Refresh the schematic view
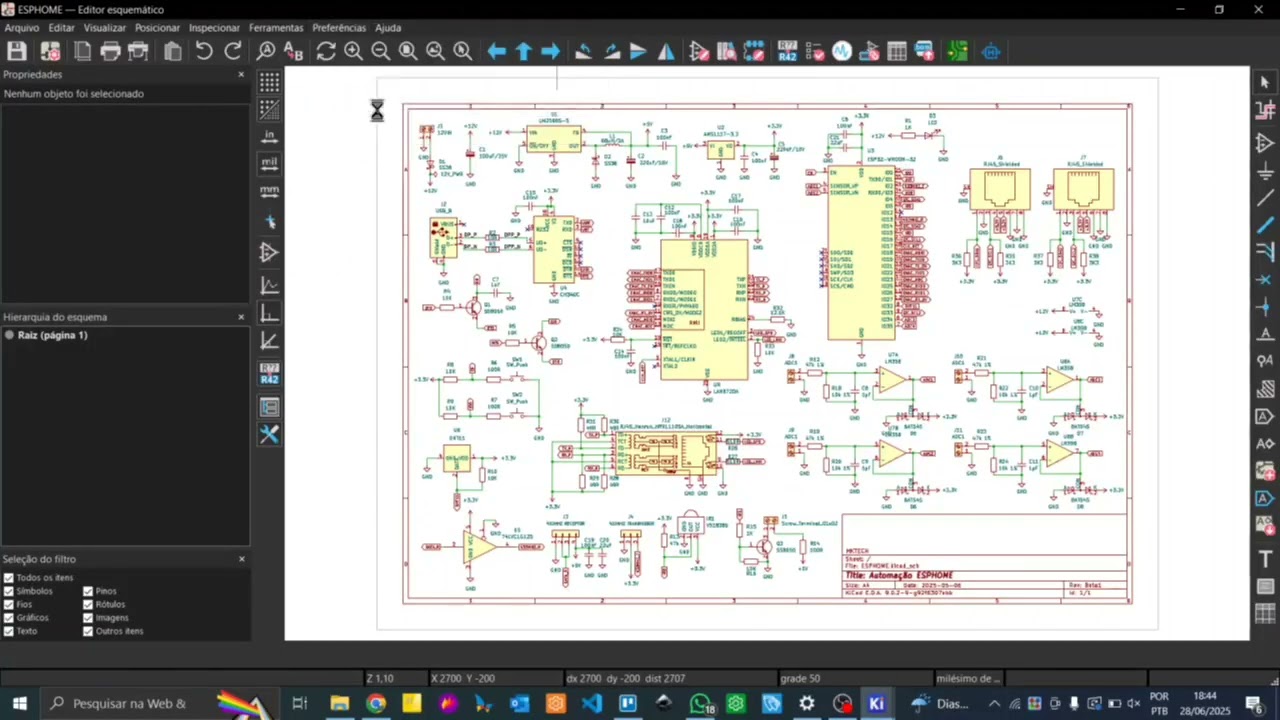The width and height of the screenshot is (1280, 720). [326, 51]
